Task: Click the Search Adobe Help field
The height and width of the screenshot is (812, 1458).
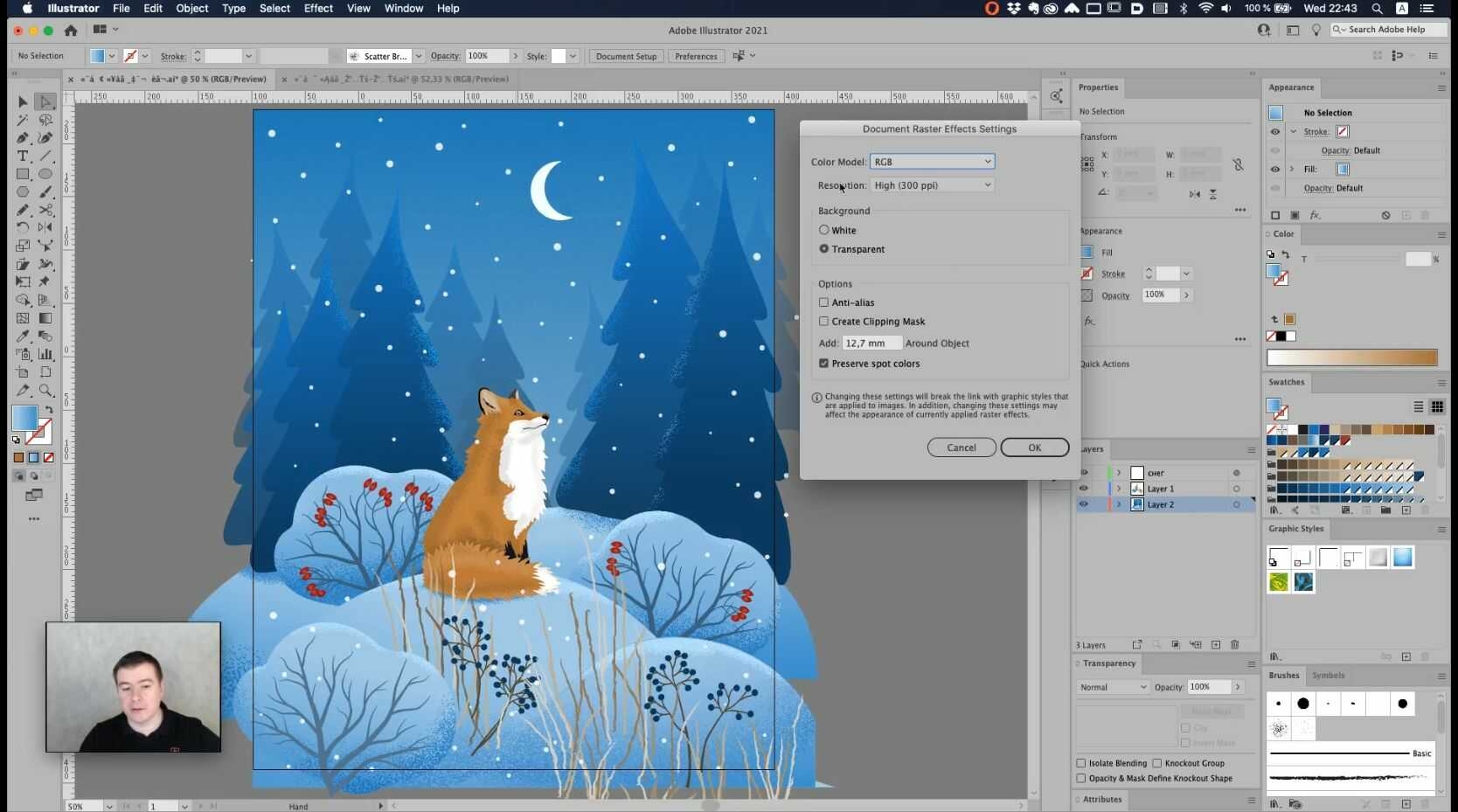Action: pyautogui.click(x=1390, y=30)
